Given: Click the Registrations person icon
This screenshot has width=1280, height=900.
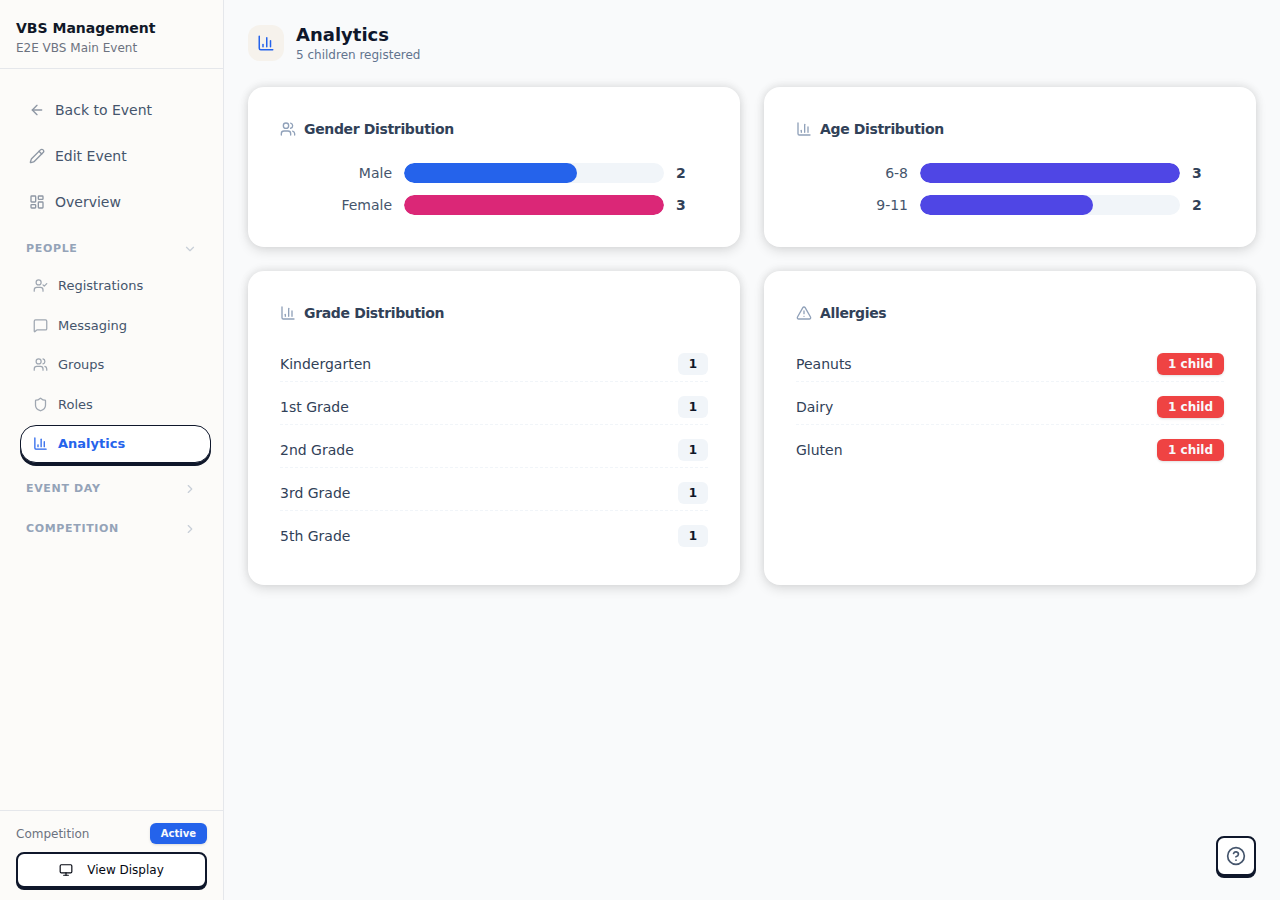Looking at the screenshot, I should pos(42,285).
